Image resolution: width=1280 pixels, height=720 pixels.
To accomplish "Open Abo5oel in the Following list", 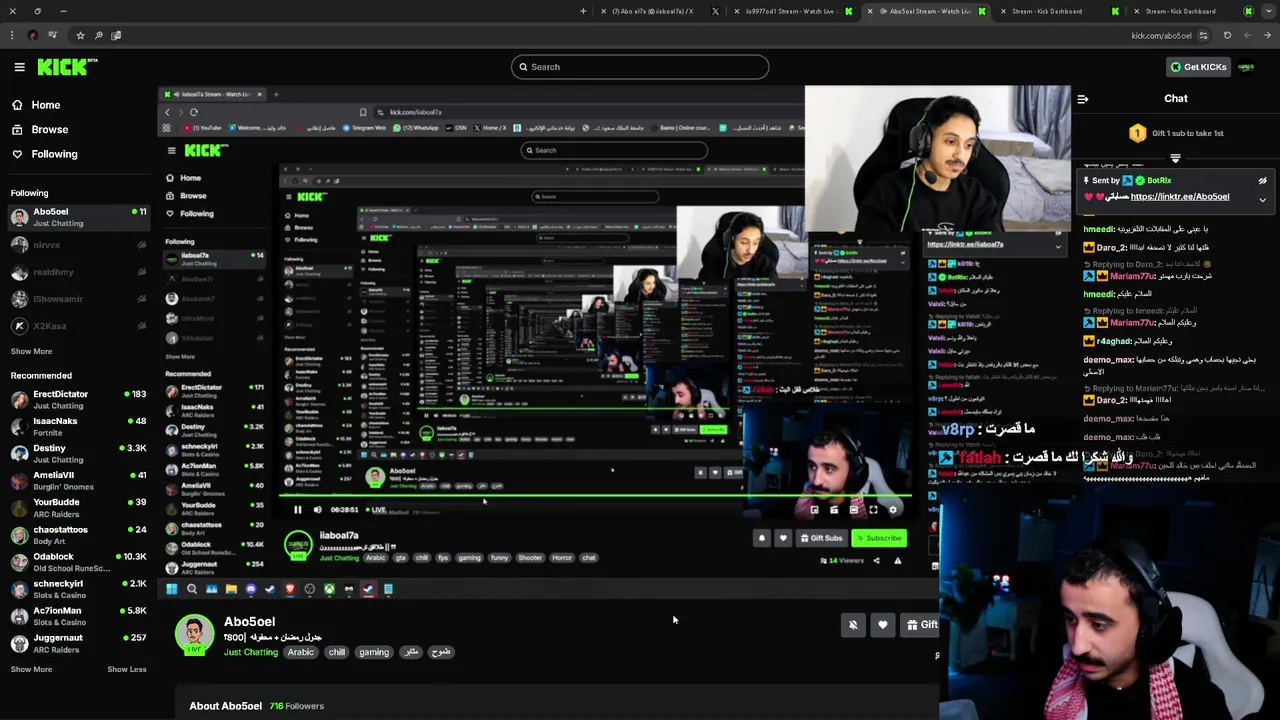I will (78, 218).
